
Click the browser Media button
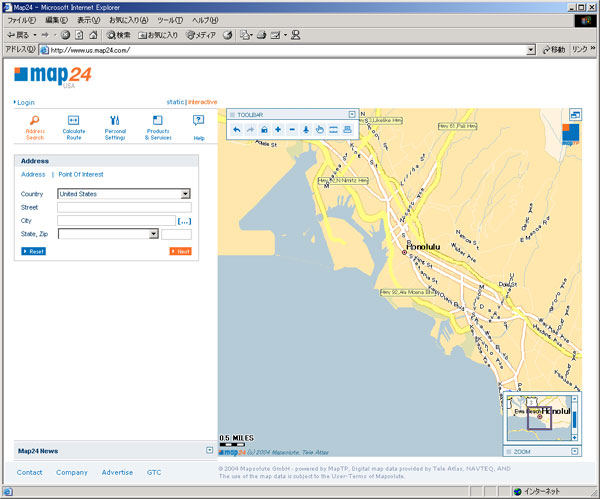(x=201, y=35)
